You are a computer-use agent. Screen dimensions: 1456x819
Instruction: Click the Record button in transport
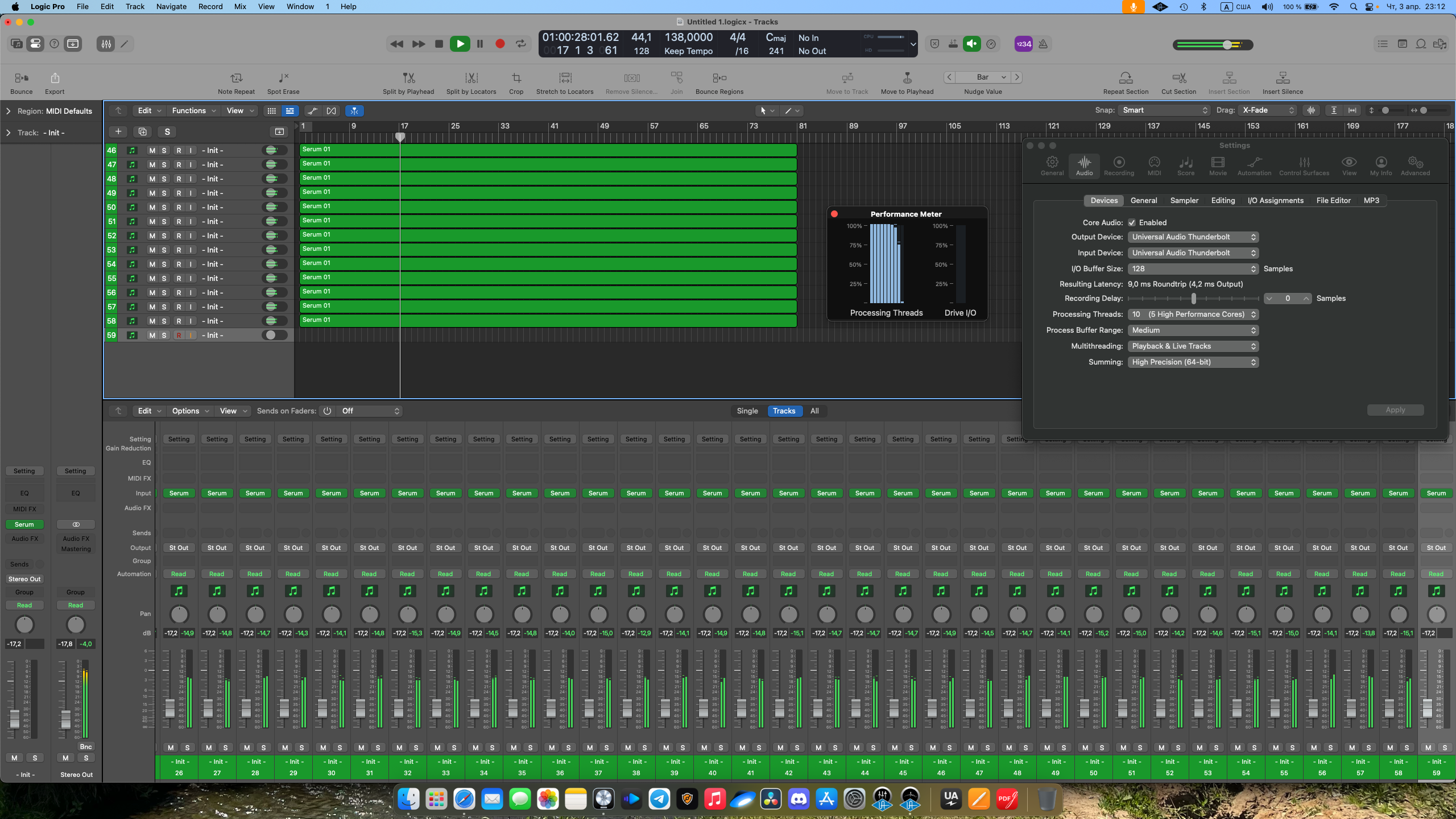pyautogui.click(x=500, y=44)
